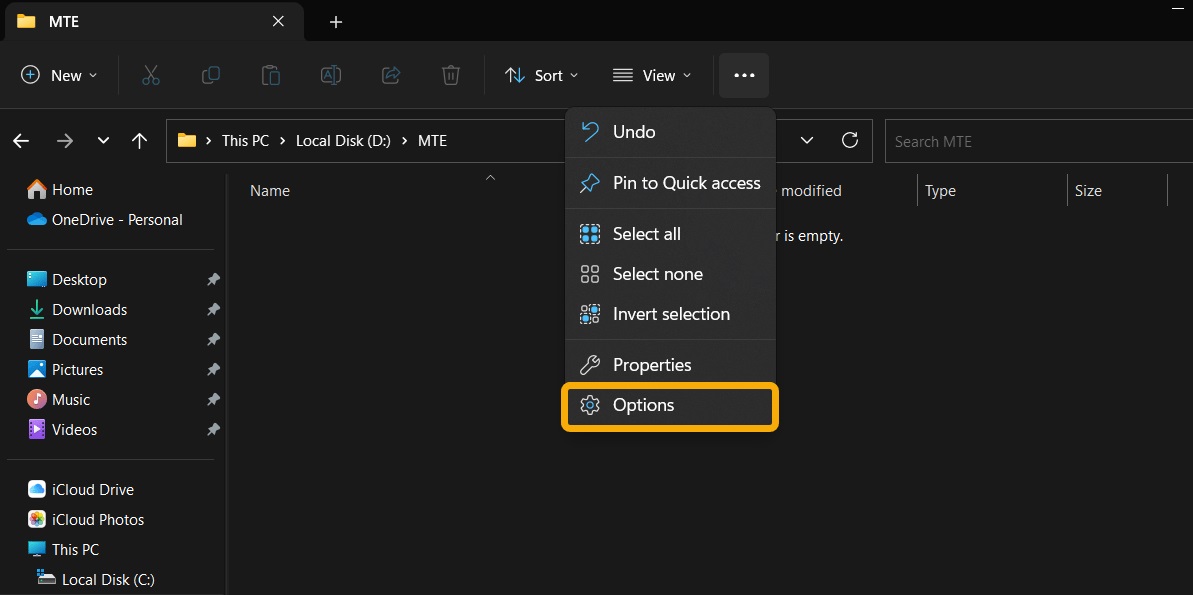Select the Cut icon in the toolbar

pos(151,75)
